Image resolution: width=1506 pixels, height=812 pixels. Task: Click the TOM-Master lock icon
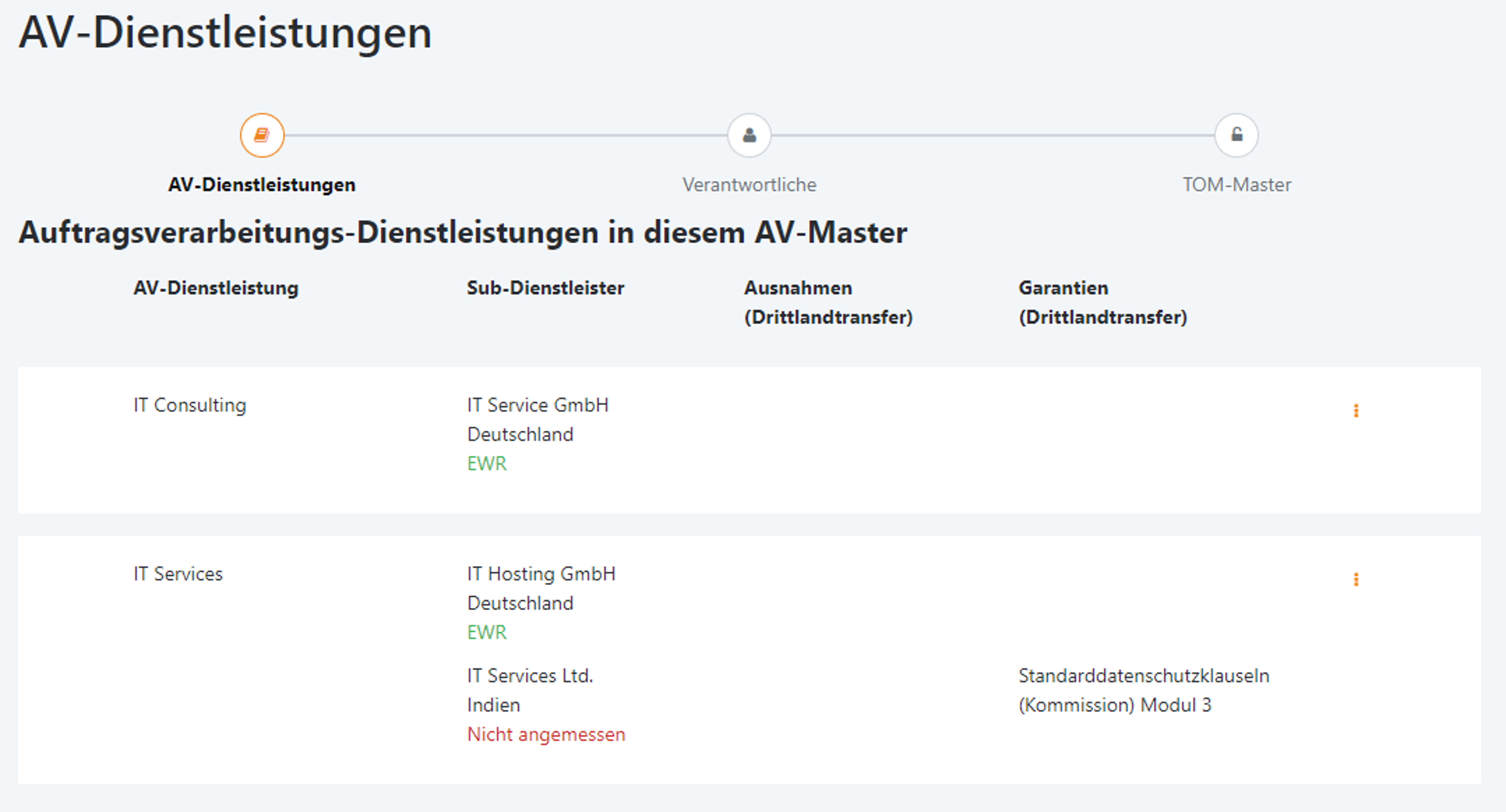click(1236, 134)
